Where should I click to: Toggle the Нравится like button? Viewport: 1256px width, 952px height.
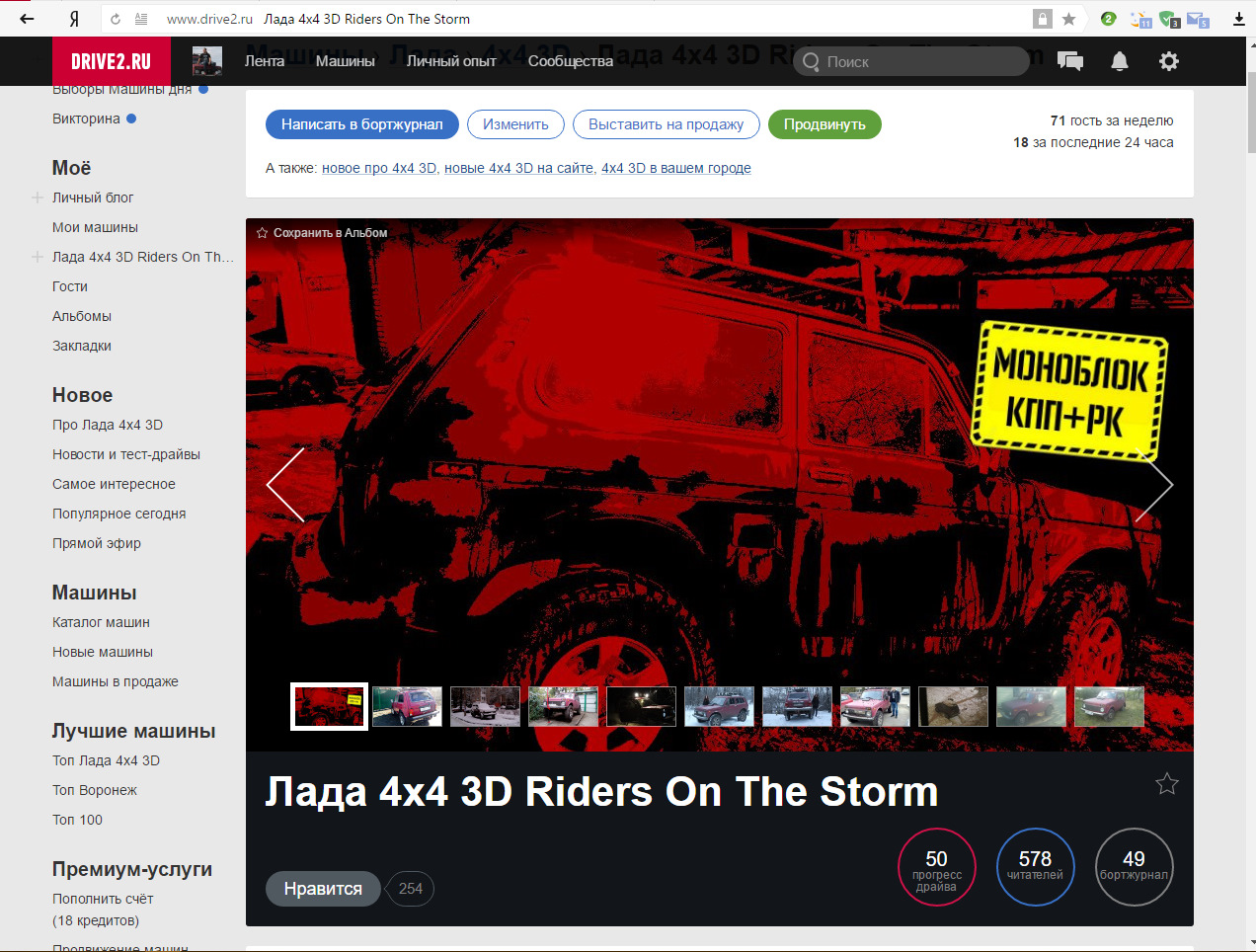323,889
